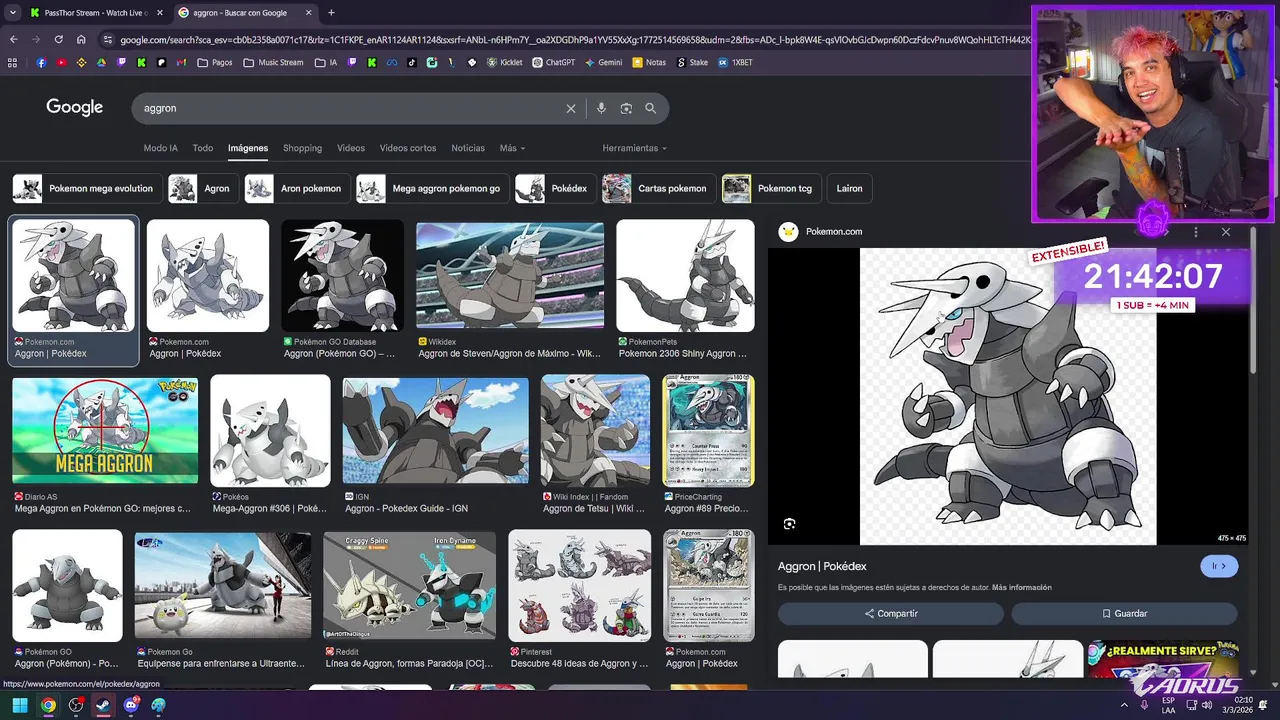1280x720 pixels.
Task: Switch to the Todo results tab
Action: tap(203, 148)
